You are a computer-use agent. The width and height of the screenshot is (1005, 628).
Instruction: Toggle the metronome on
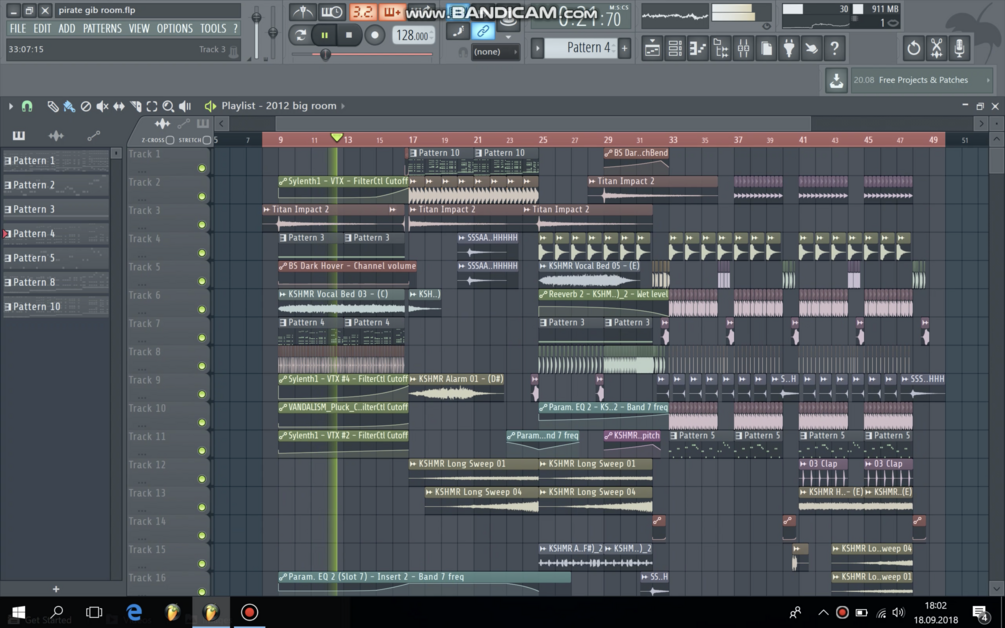302,12
